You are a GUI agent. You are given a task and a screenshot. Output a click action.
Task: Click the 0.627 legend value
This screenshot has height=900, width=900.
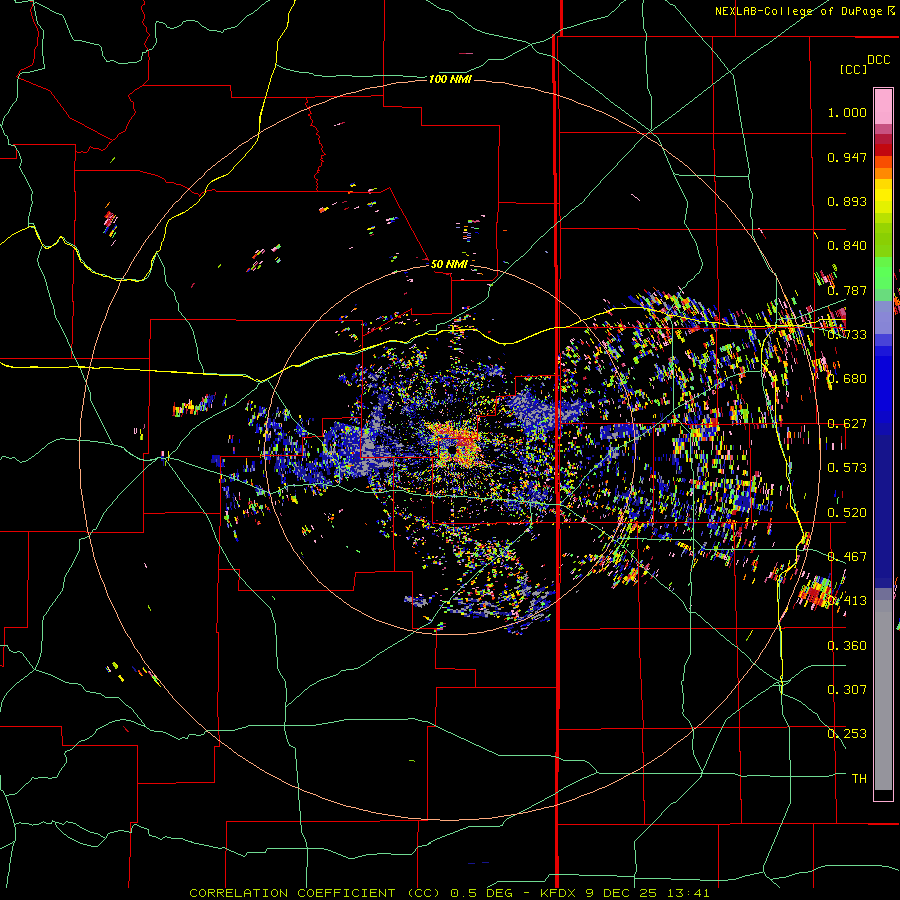point(847,424)
